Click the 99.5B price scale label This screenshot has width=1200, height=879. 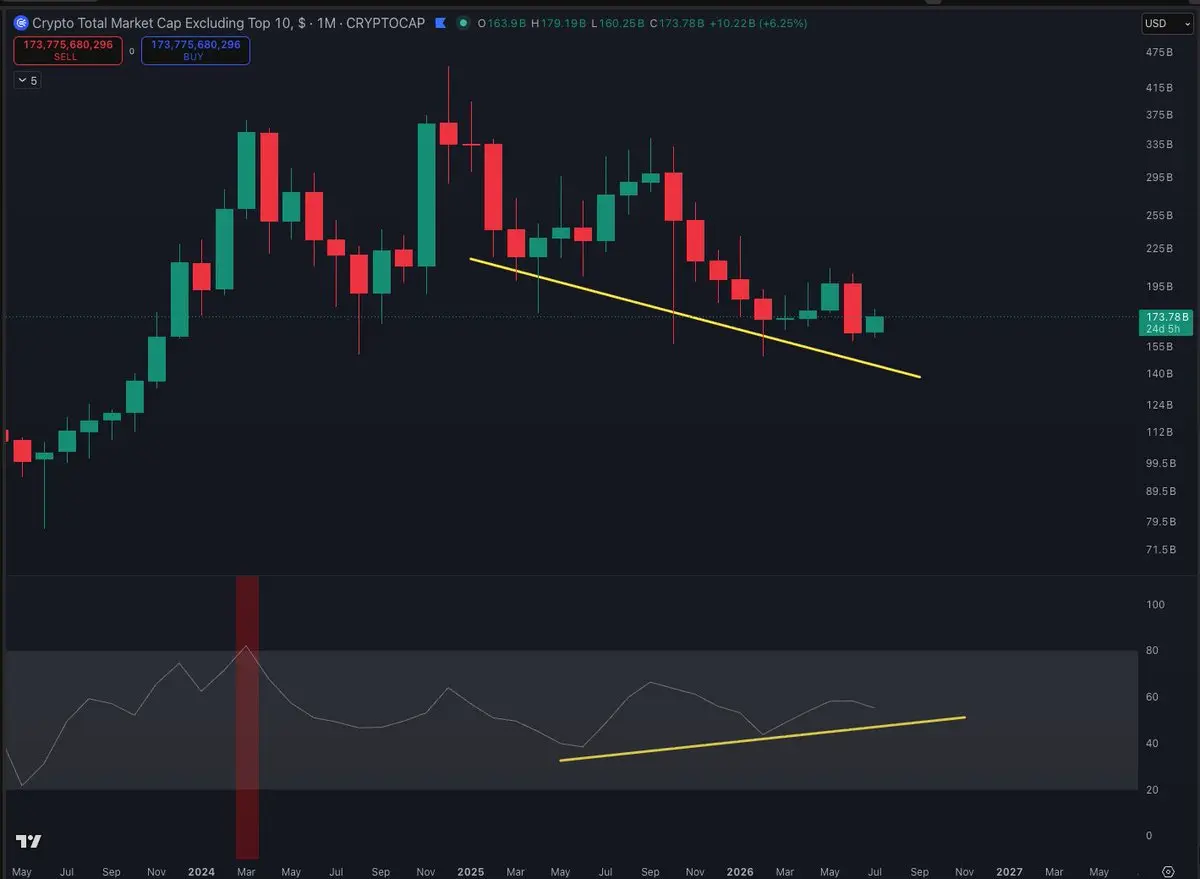point(1160,463)
